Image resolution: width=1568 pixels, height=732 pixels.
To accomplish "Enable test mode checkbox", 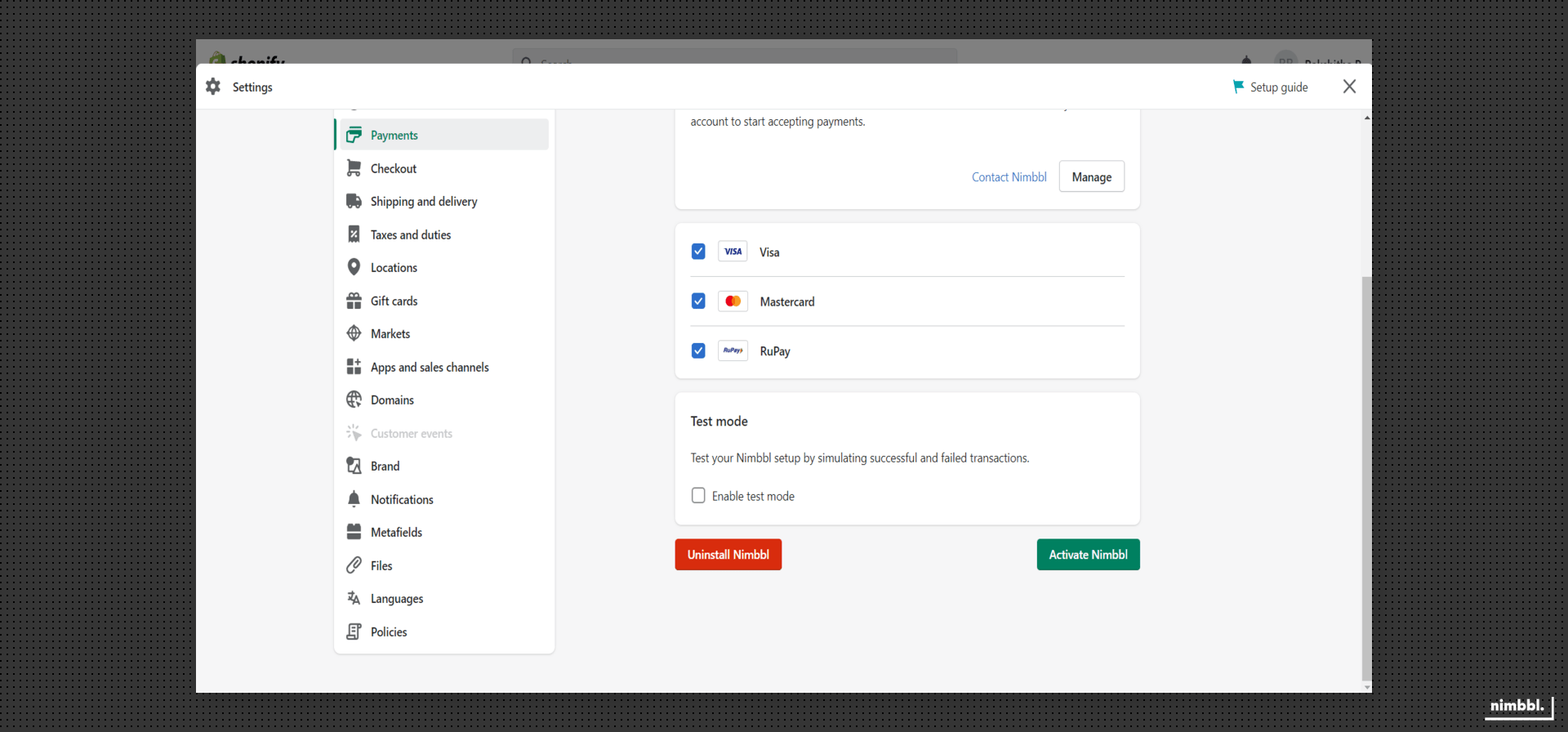I will tap(698, 495).
